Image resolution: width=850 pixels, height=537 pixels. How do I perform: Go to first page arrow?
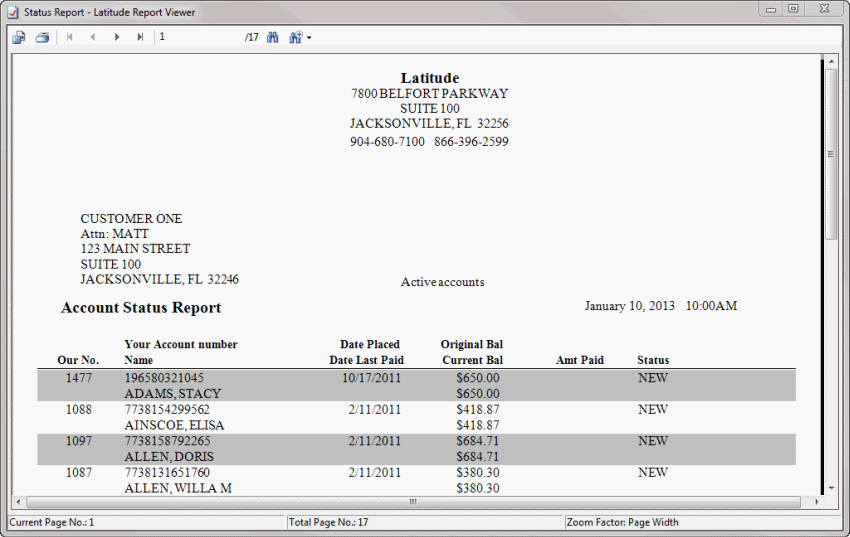pyautogui.click(x=69, y=37)
